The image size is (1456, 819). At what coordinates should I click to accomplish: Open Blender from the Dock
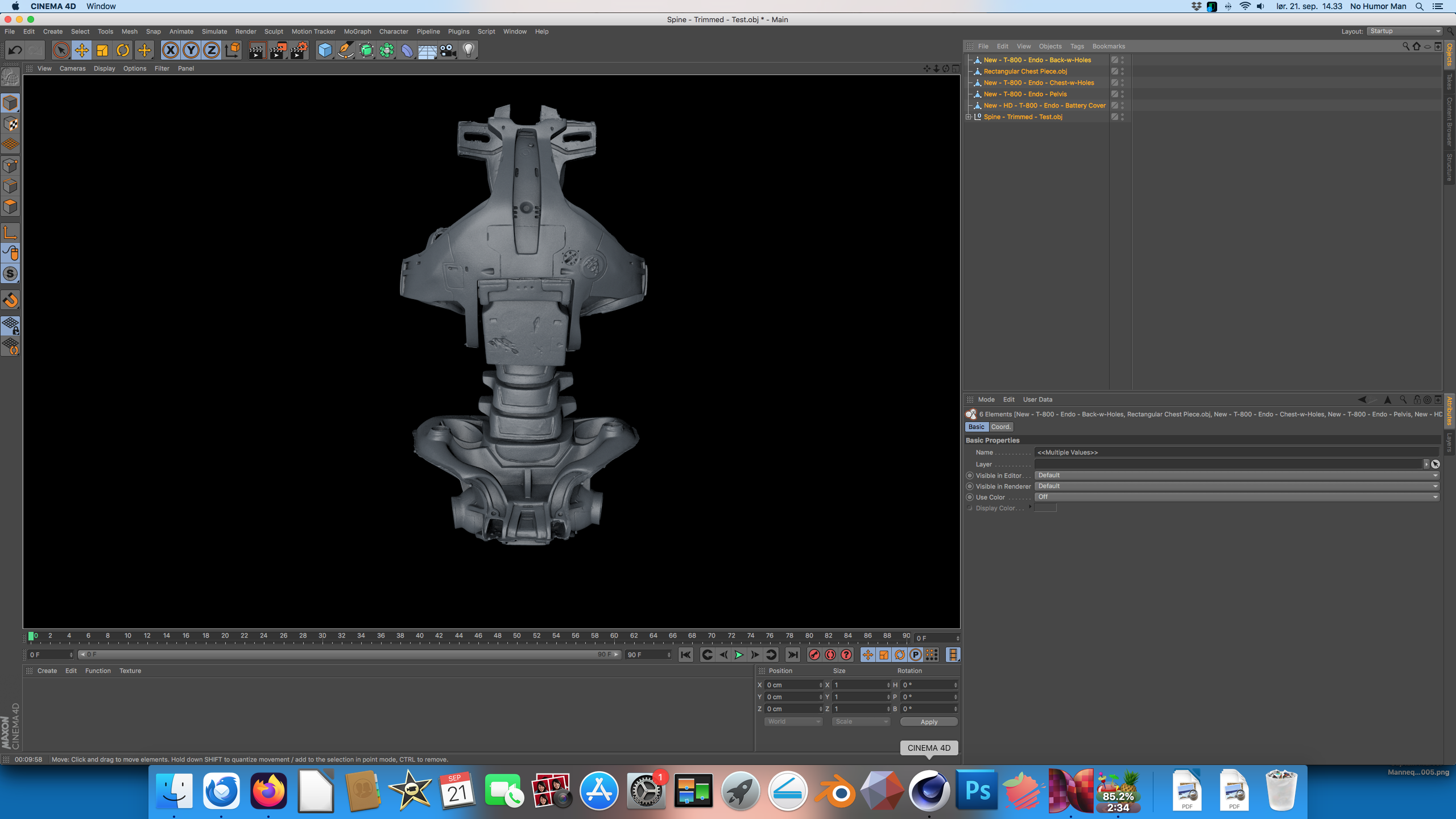tap(835, 791)
